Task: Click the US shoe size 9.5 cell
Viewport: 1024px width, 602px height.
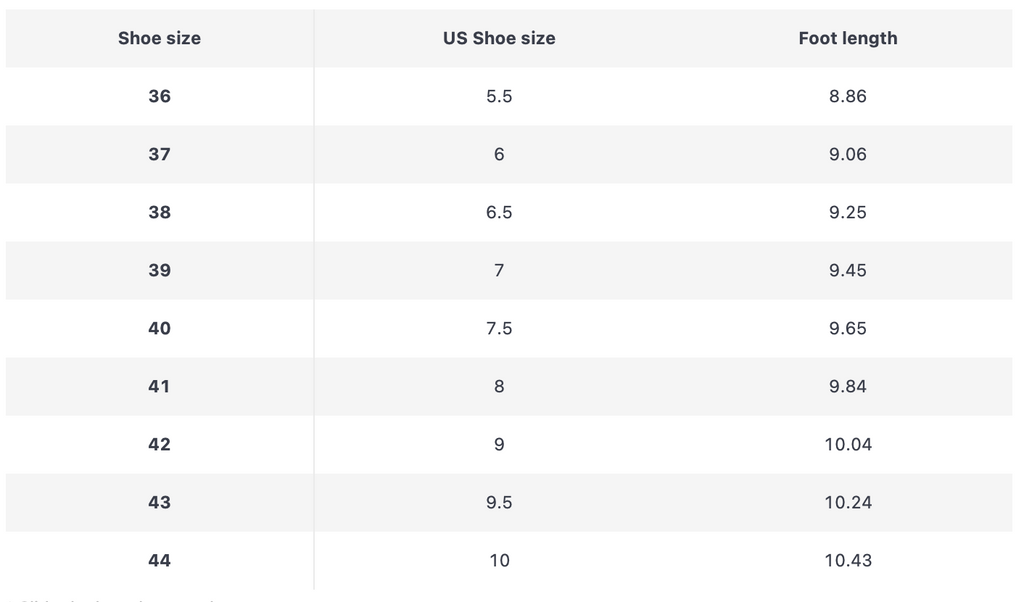Action: [499, 503]
